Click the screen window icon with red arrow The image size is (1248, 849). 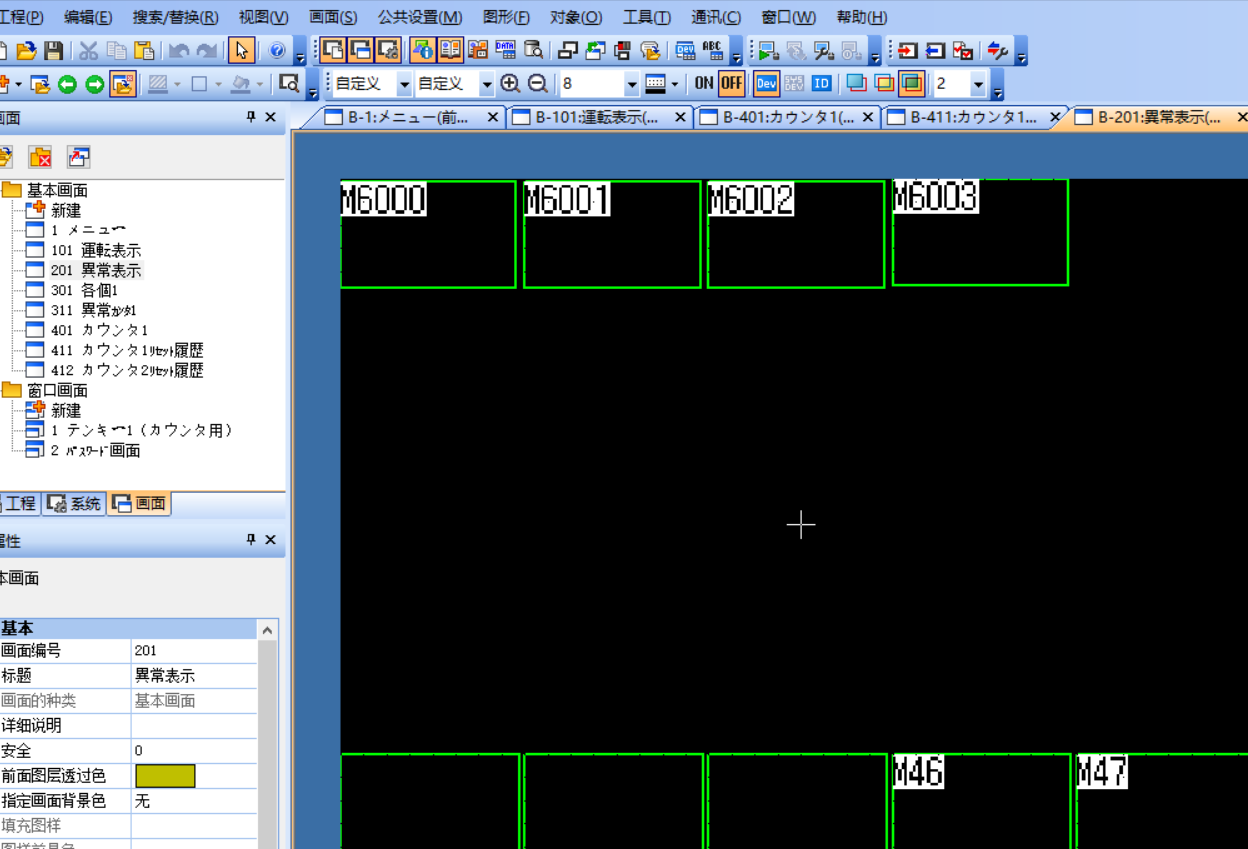79,156
